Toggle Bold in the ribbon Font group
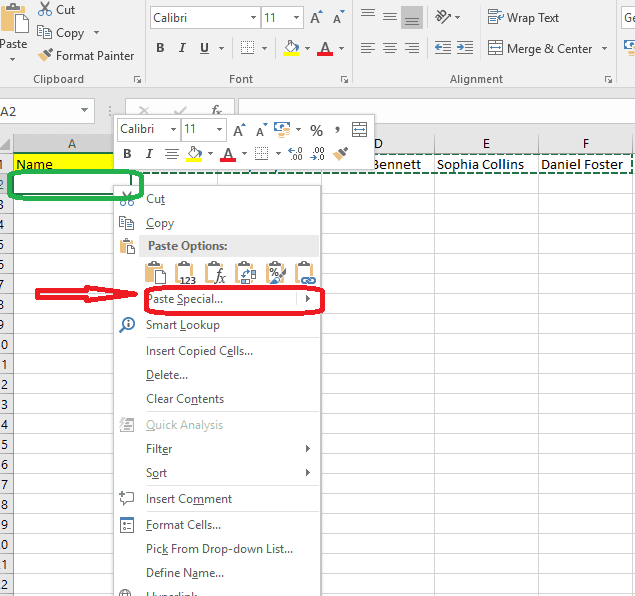This screenshot has width=635, height=596. (158, 48)
